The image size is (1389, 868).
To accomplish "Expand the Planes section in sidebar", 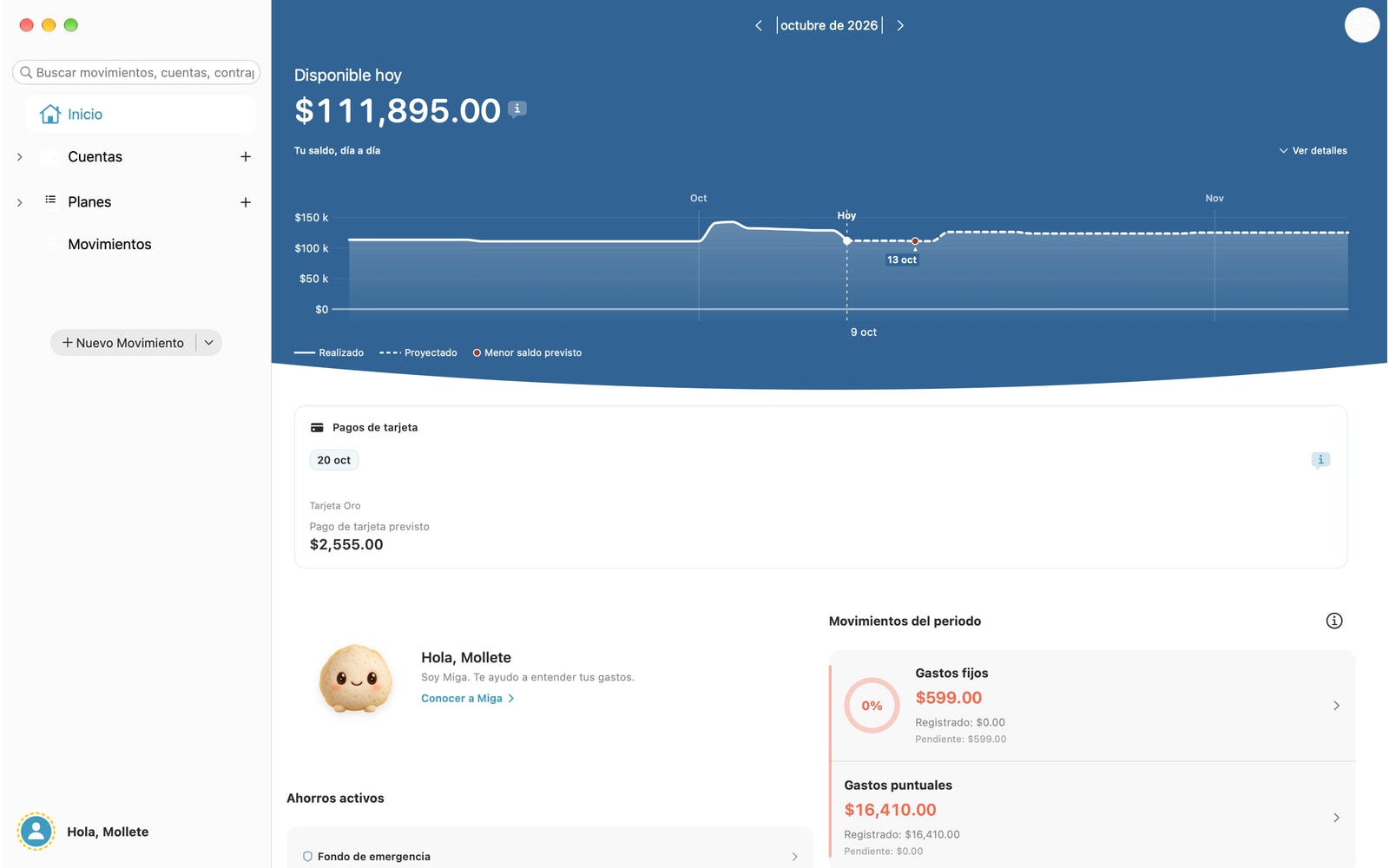I will (20, 202).
